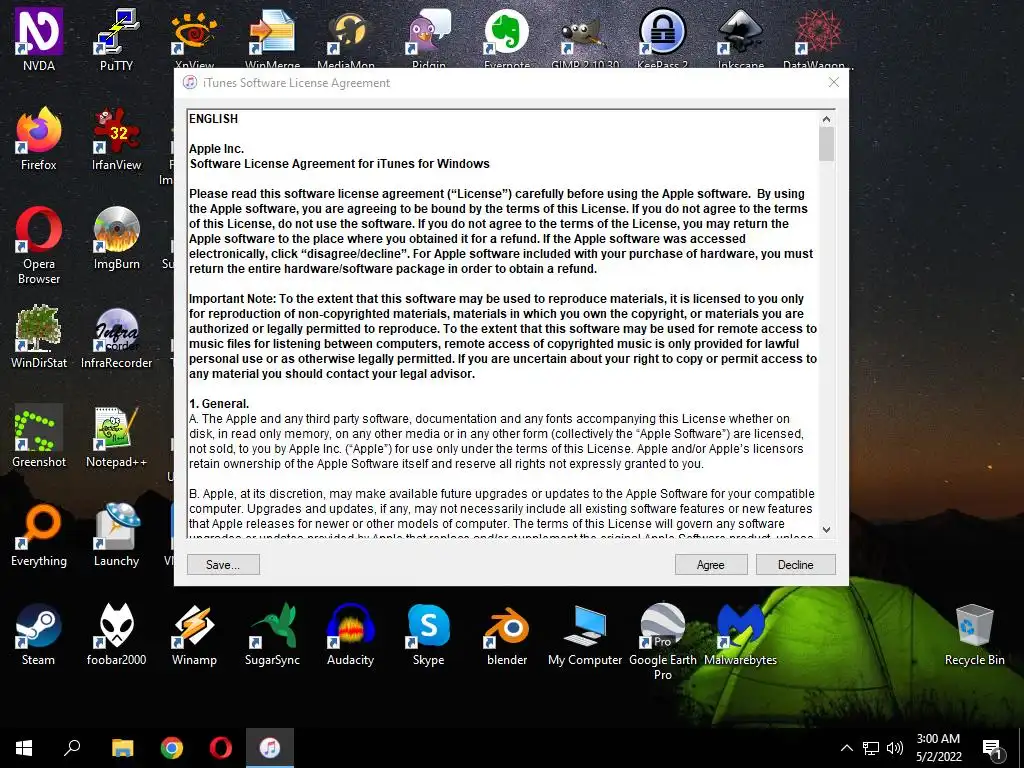The width and height of the screenshot is (1024, 768).
Task: Open taskbar Search
Action: [72, 748]
